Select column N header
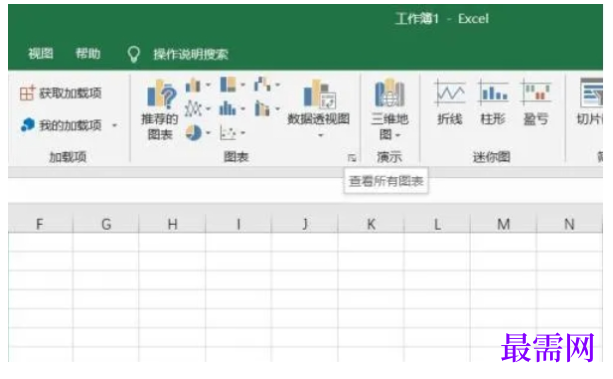 tap(570, 224)
